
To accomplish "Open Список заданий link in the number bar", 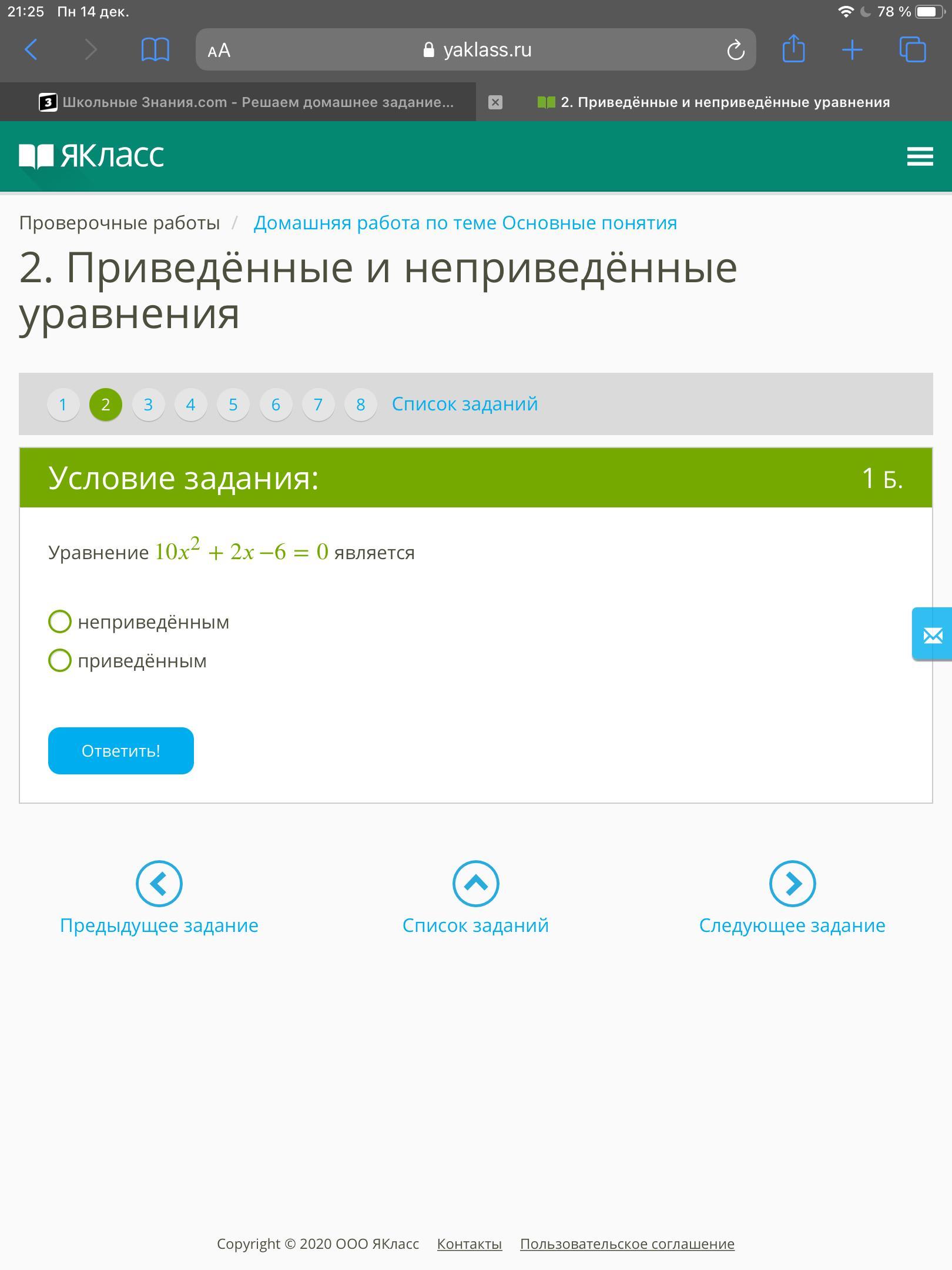I will (465, 404).
